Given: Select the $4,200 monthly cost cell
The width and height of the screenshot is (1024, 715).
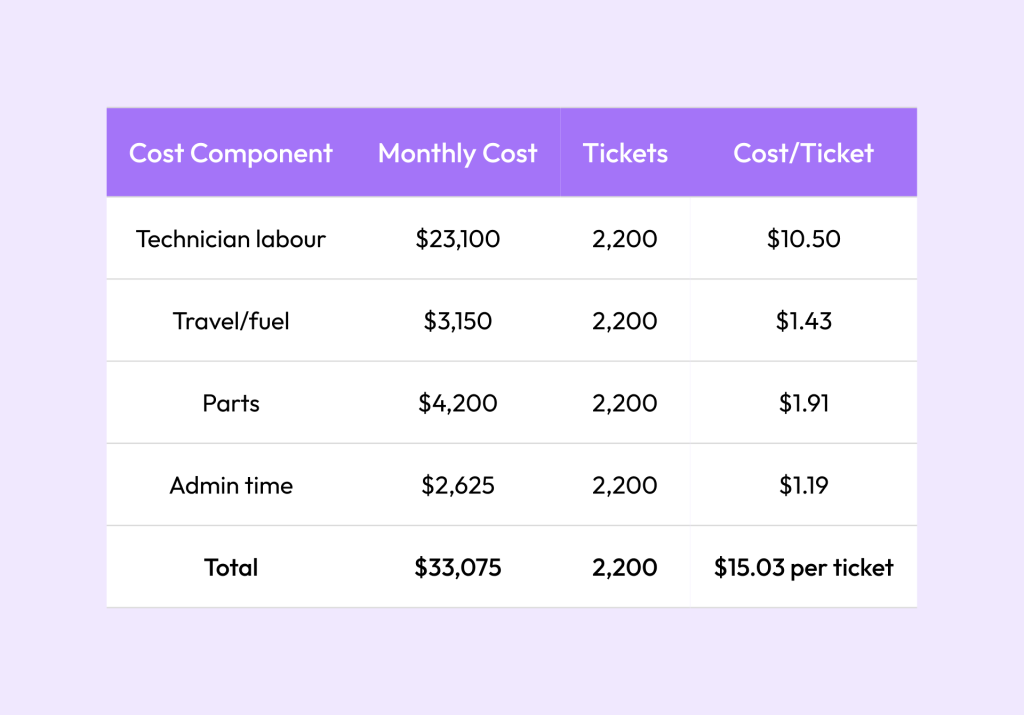Looking at the screenshot, I should tap(458, 403).
